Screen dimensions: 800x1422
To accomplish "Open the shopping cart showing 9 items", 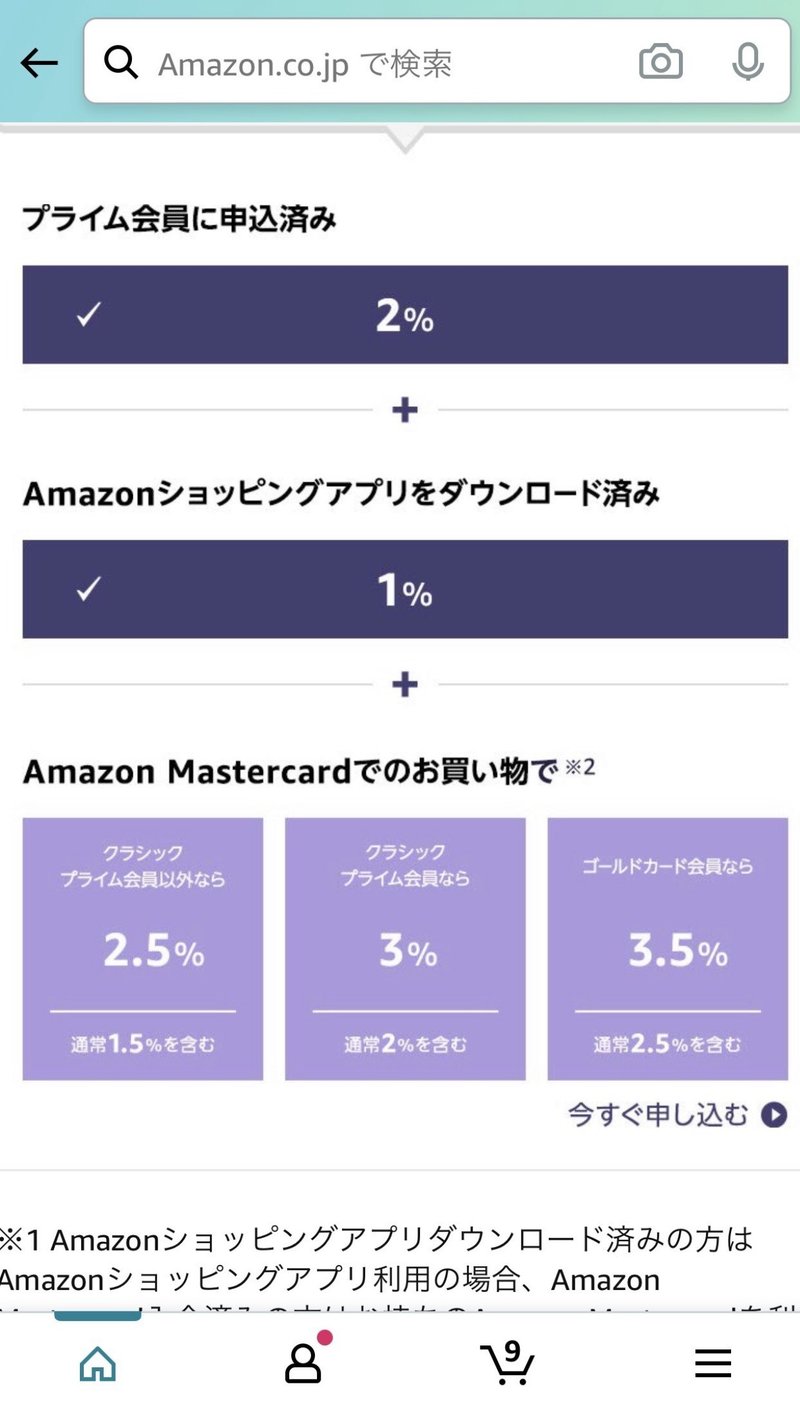I will pos(508,1364).
